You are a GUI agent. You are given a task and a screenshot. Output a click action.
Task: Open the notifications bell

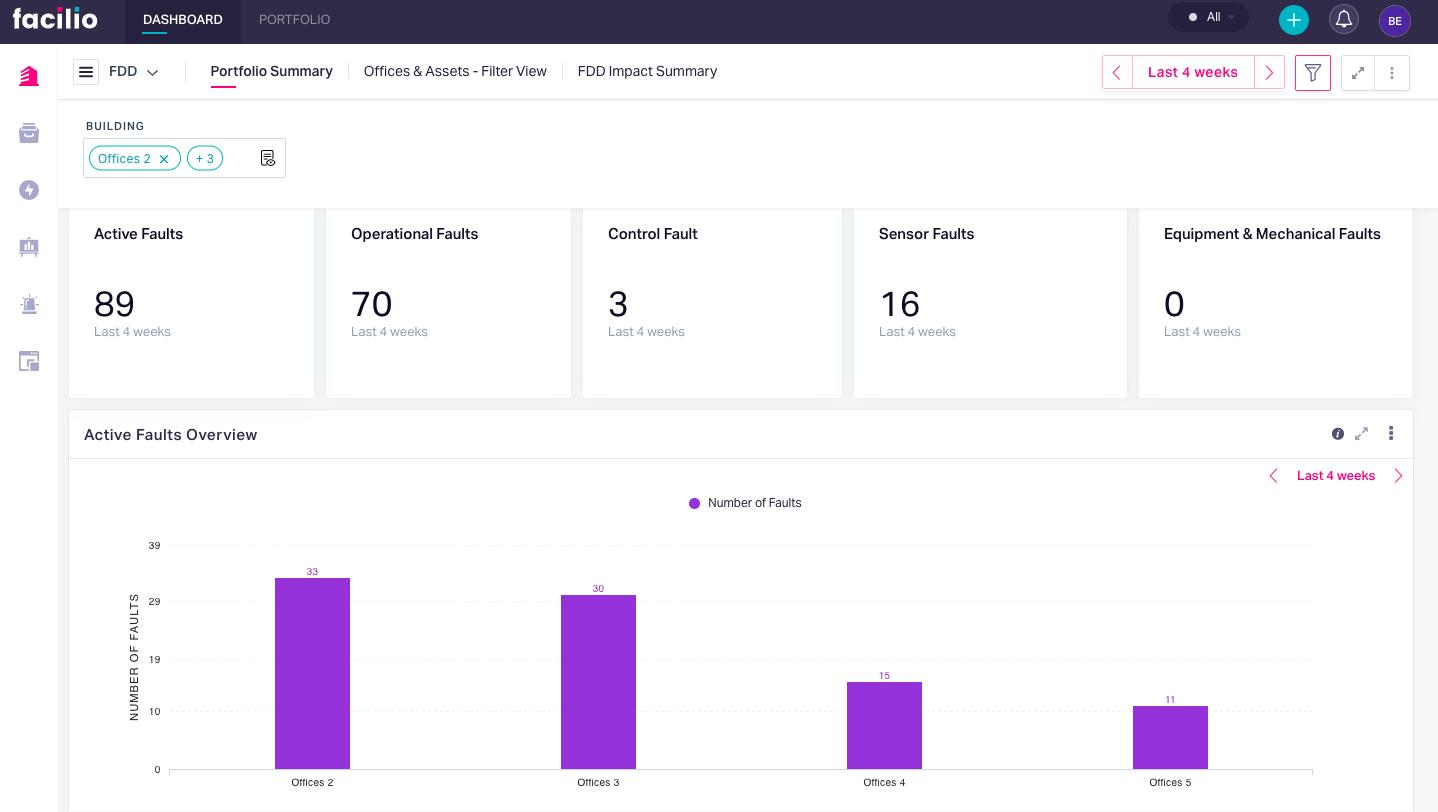pyautogui.click(x=1343, y=19)
